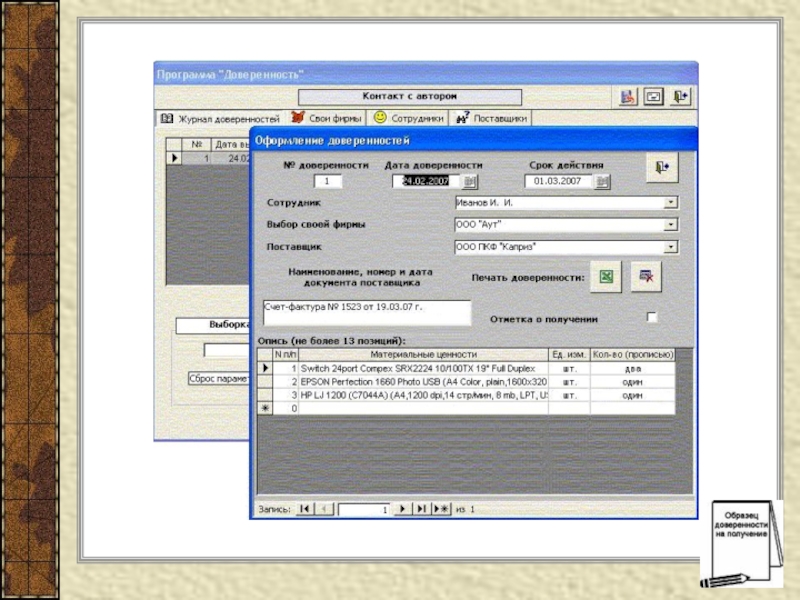The image size is (800, 600).
Task: Click the red document icon in main toolbar
Action: point(628,96)
